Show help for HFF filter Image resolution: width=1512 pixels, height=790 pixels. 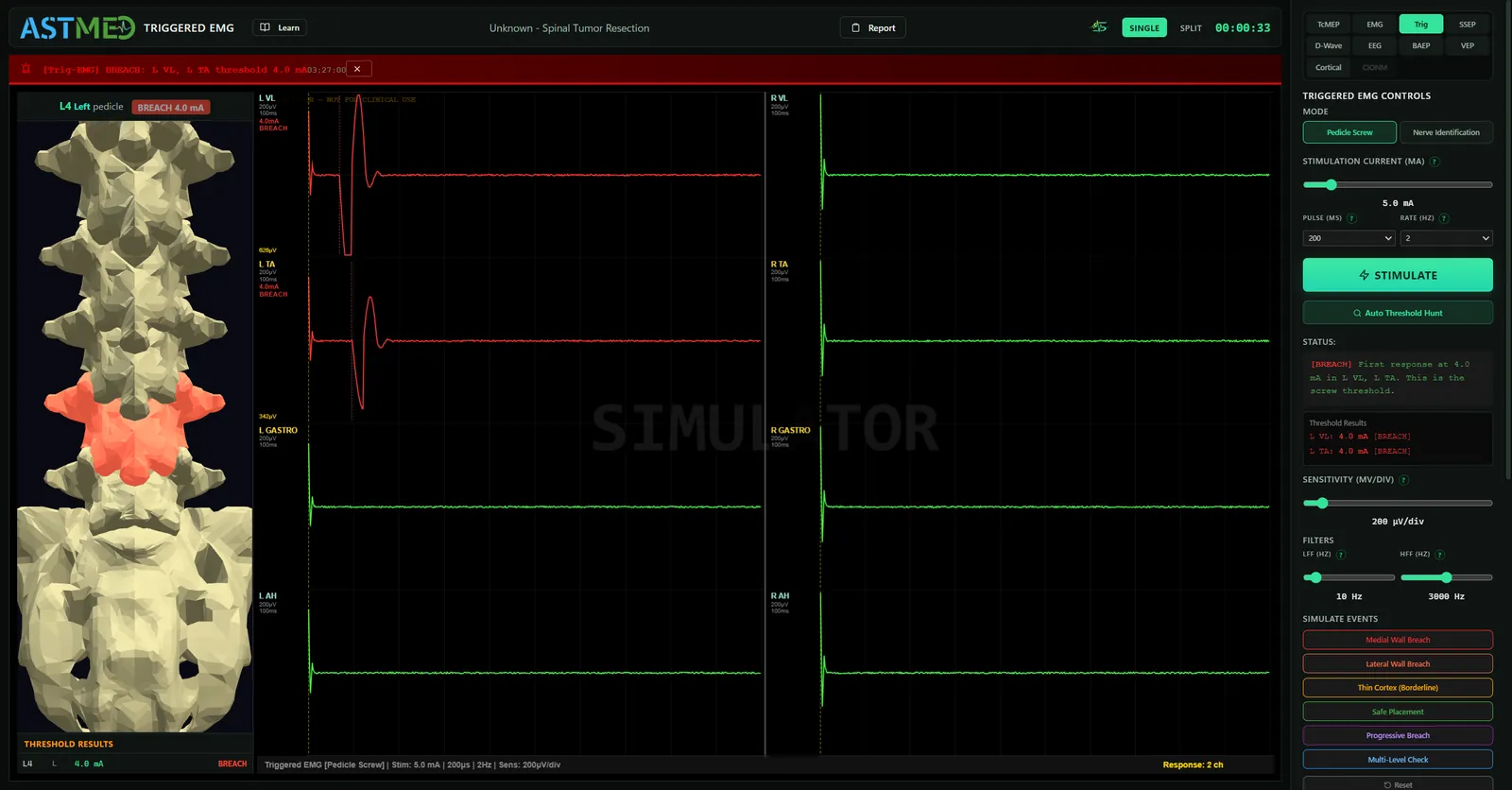point(1440,555)
